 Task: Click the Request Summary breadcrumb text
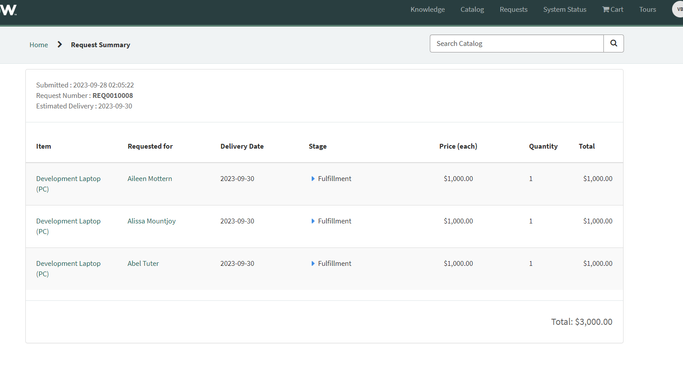(101, 45)
